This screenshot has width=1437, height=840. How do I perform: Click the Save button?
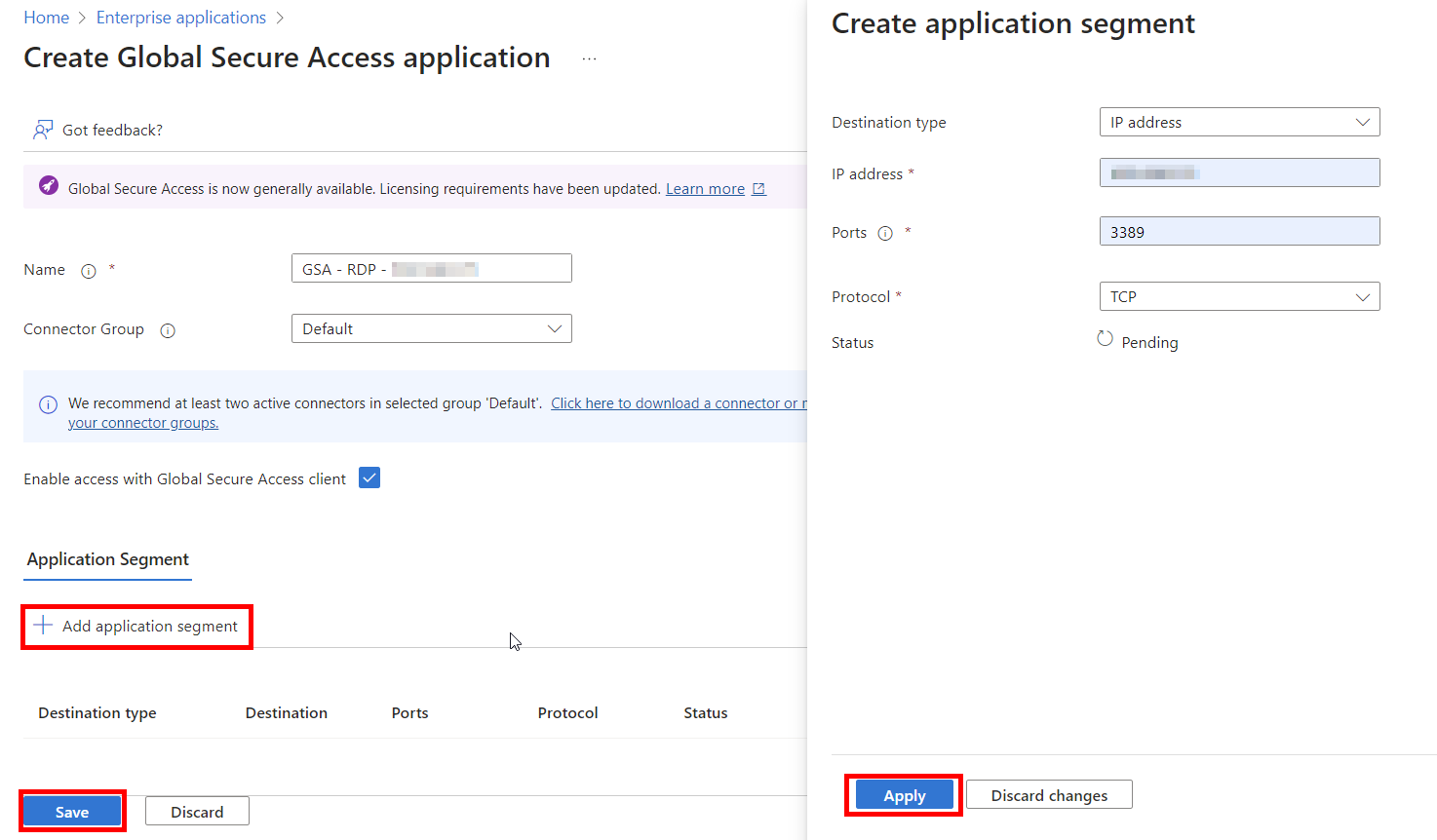[x=72, y=812]
